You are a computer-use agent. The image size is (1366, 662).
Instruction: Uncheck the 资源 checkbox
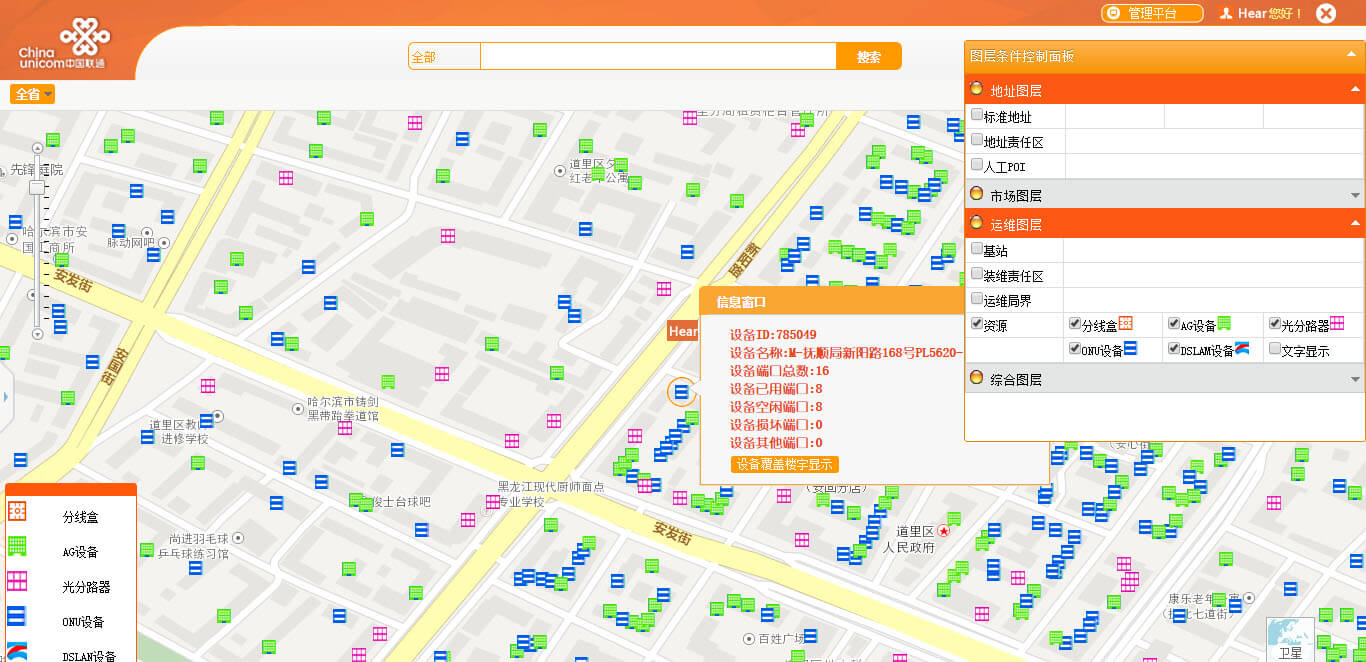coord(977,324)
